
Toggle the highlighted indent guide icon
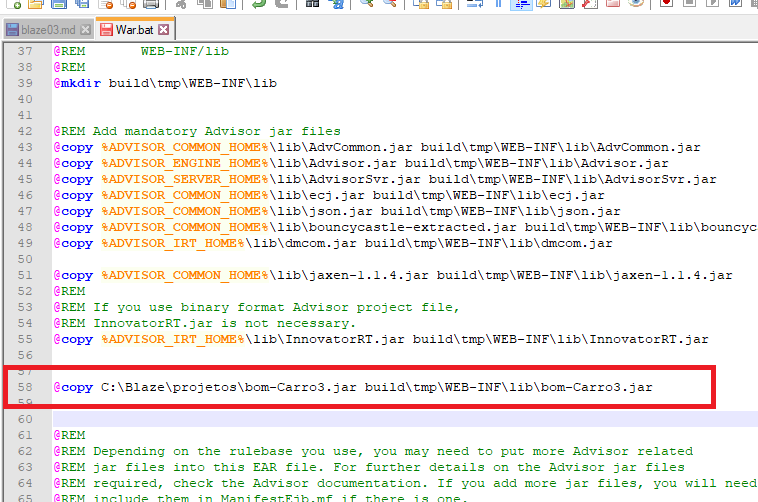[x=521, y=4]
